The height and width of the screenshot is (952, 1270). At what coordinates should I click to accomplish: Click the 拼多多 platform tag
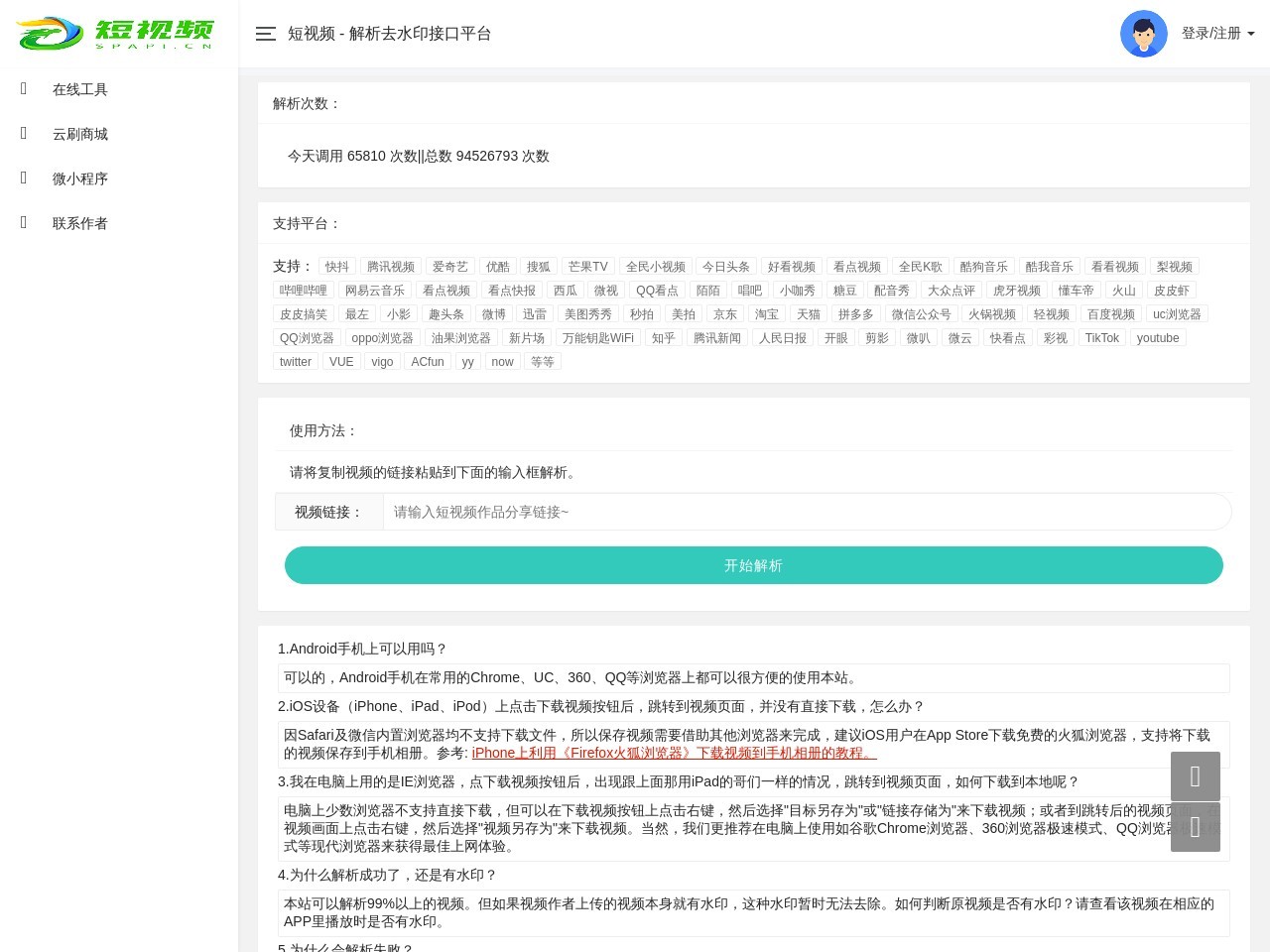pos(856,314)
